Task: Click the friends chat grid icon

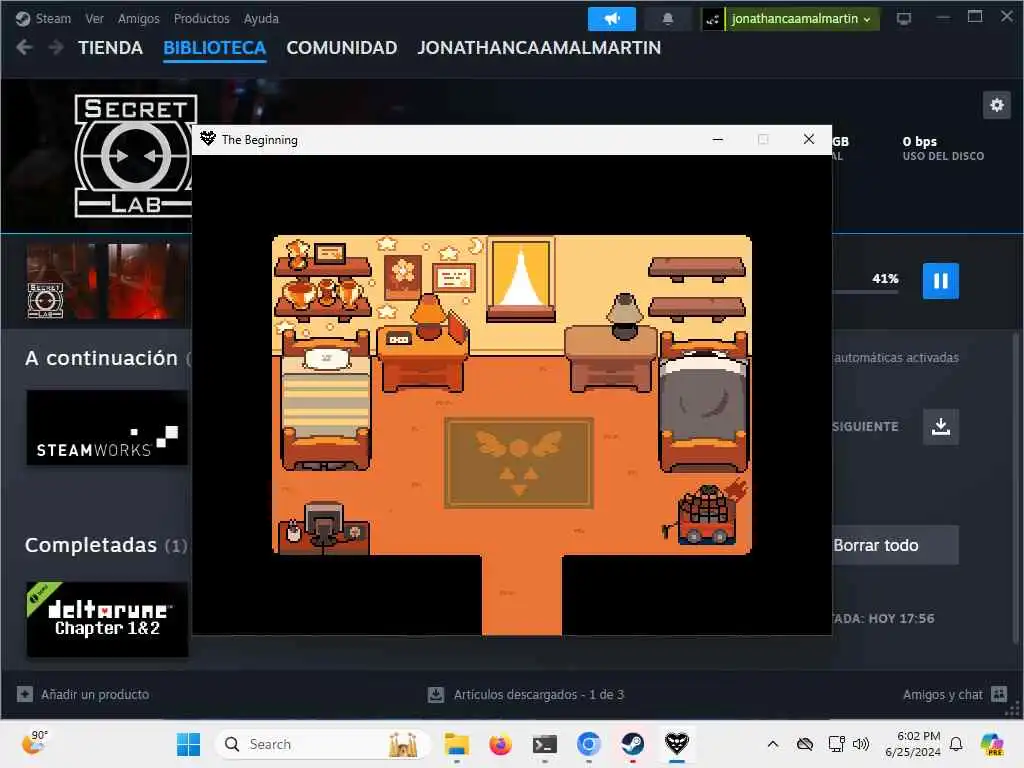Action: coord(999,694)
